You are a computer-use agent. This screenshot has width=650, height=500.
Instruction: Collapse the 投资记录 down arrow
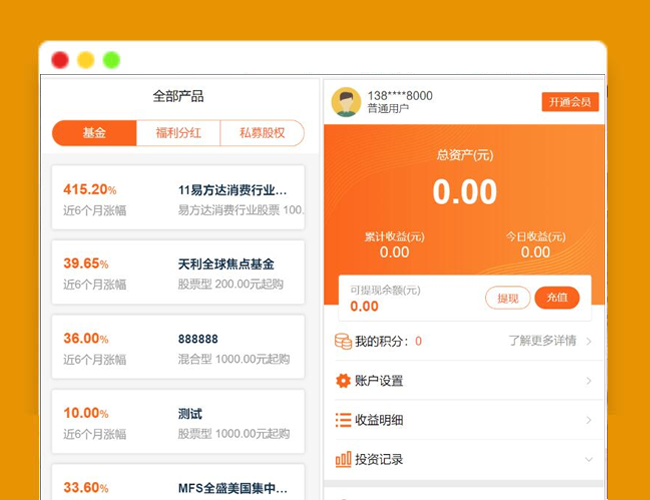click(589, 459)
